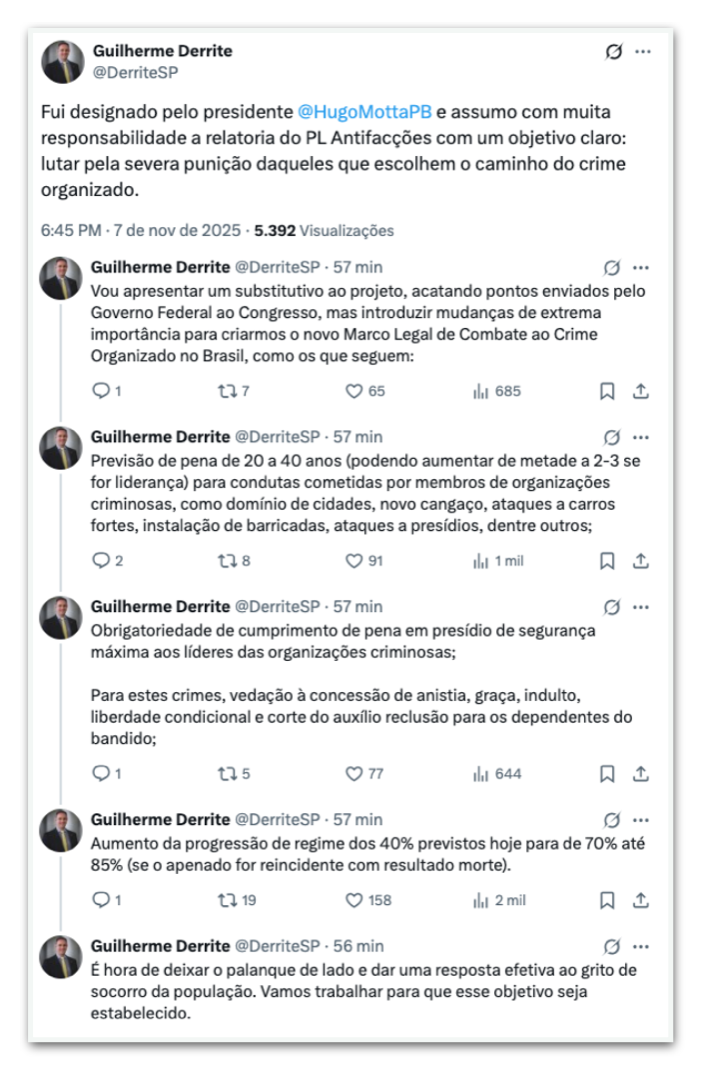Like the tweet with 91 likes
The image size is (704, 1070).
tap(353, 561)
